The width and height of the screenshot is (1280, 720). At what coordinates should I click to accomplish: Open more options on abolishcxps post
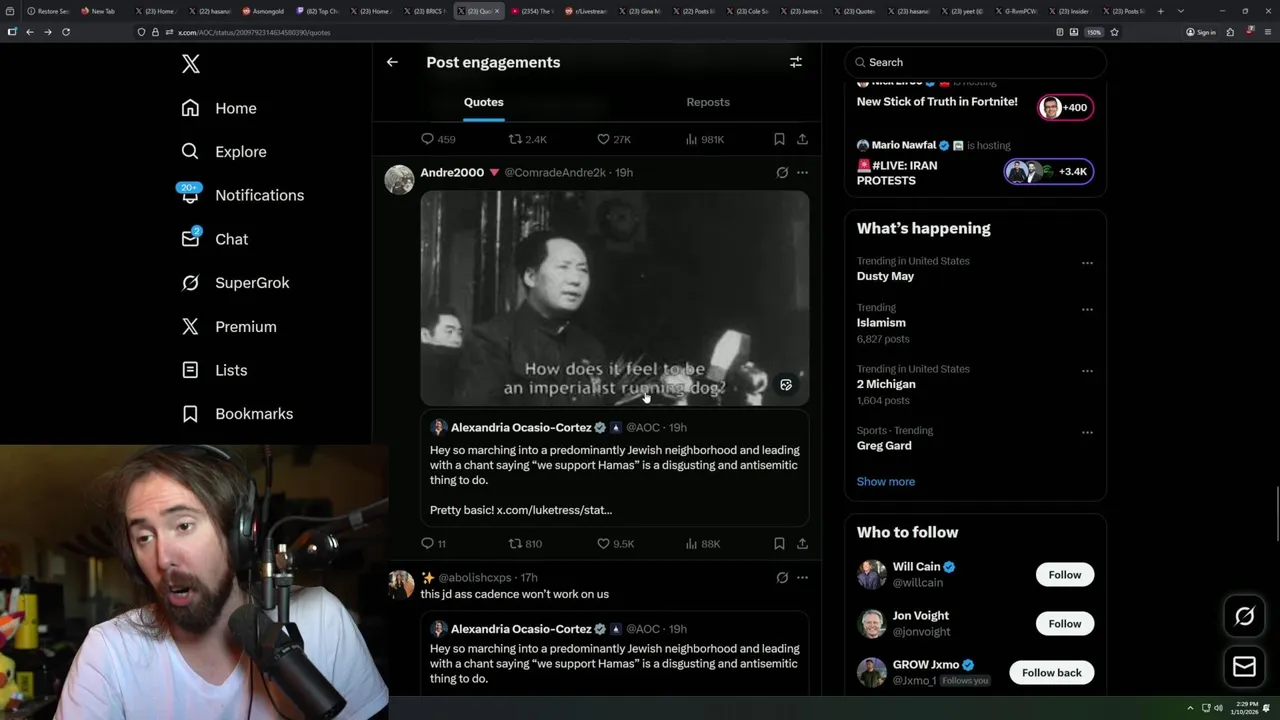(x=802, y=577)
